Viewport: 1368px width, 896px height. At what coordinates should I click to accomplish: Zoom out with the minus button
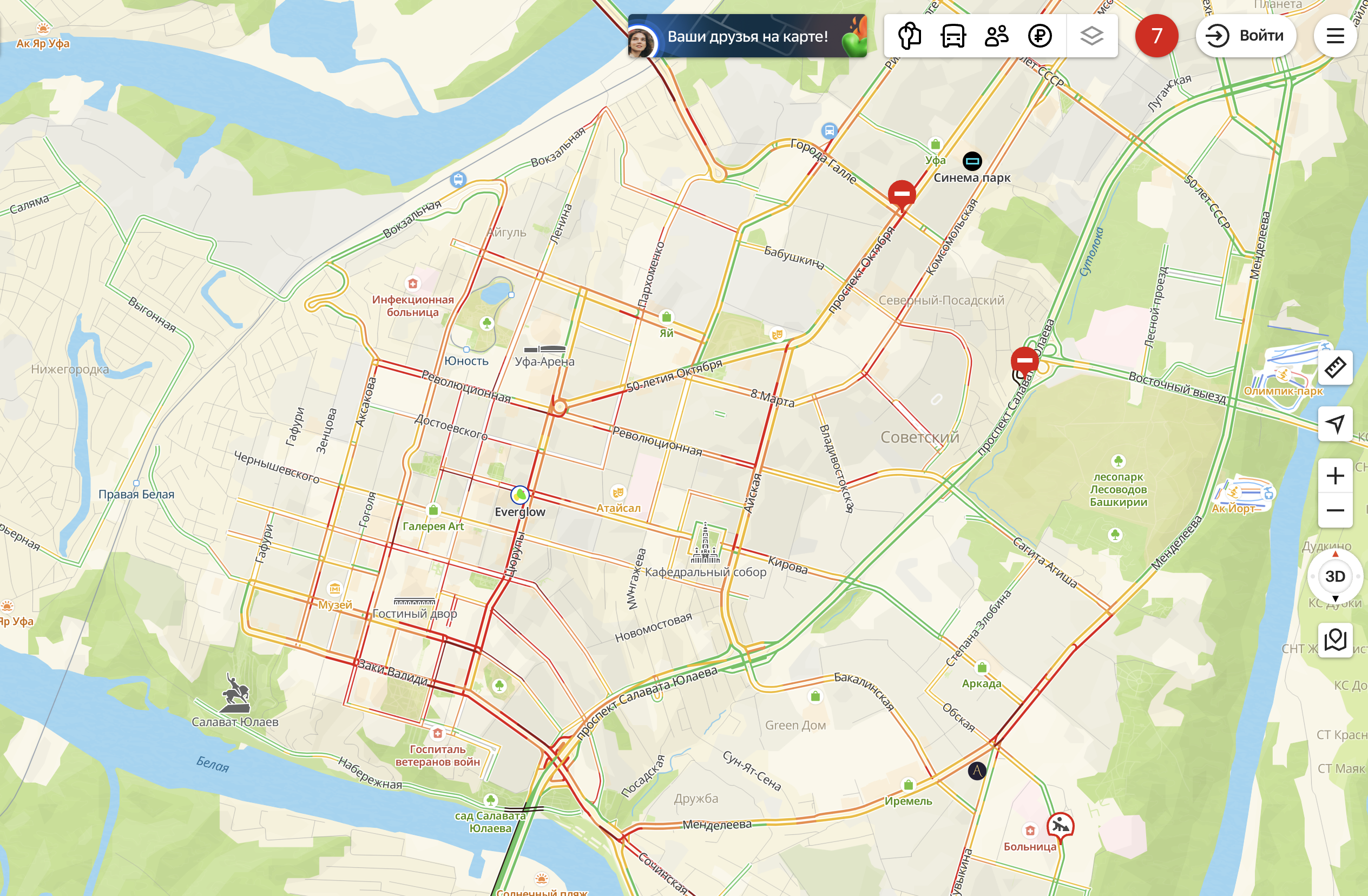(x=1334, y=510)
